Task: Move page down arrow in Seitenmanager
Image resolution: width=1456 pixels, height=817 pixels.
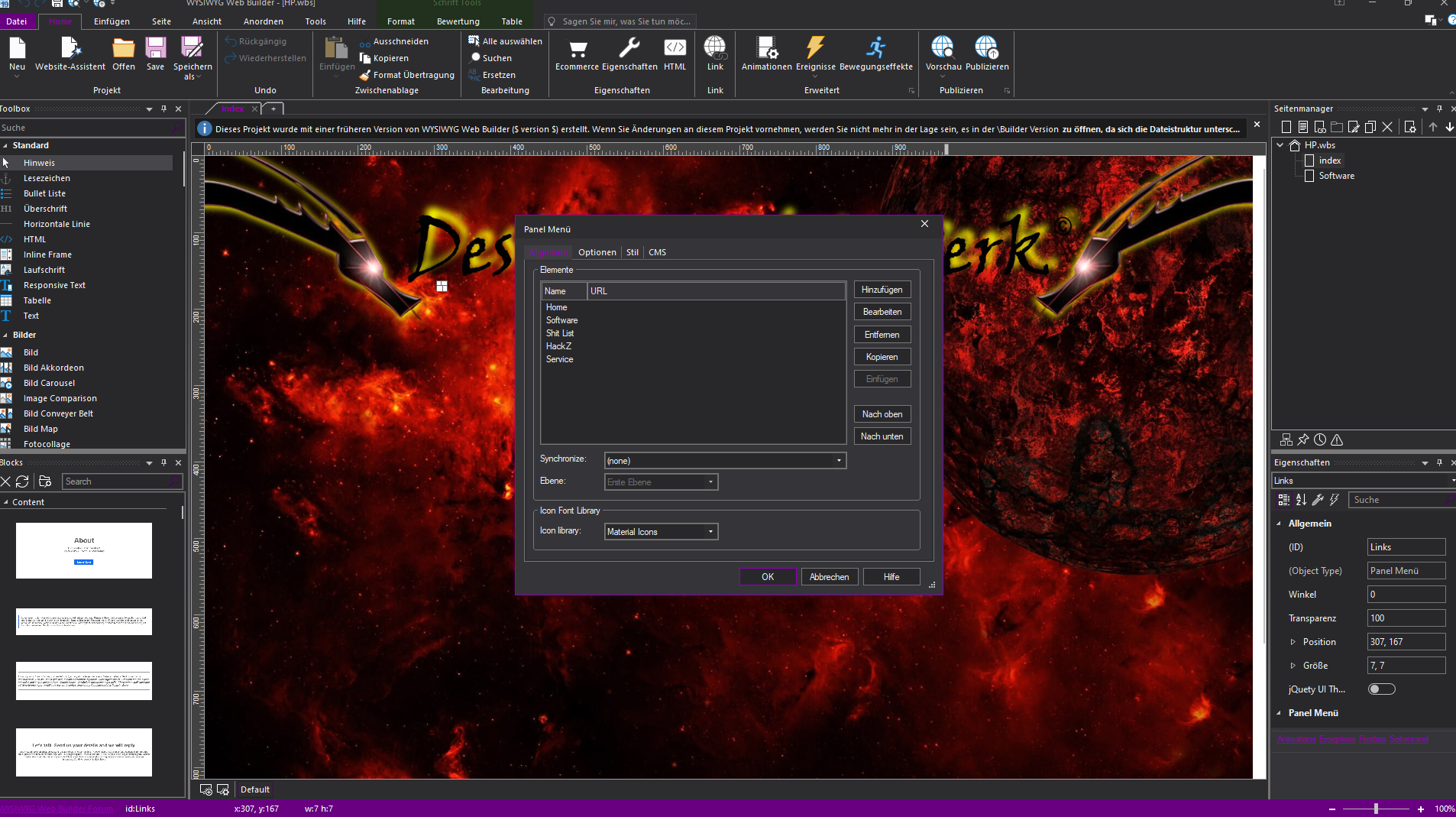Action: point(1449,127)
